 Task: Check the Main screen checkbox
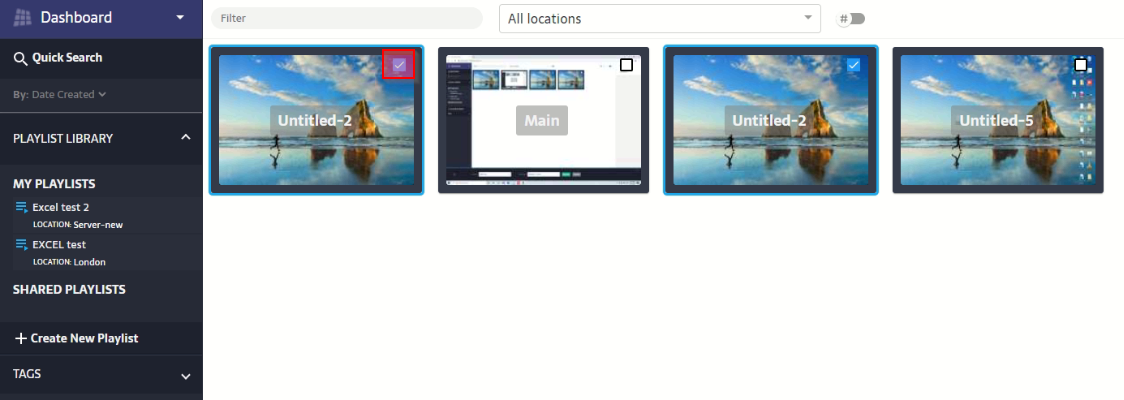626,65
